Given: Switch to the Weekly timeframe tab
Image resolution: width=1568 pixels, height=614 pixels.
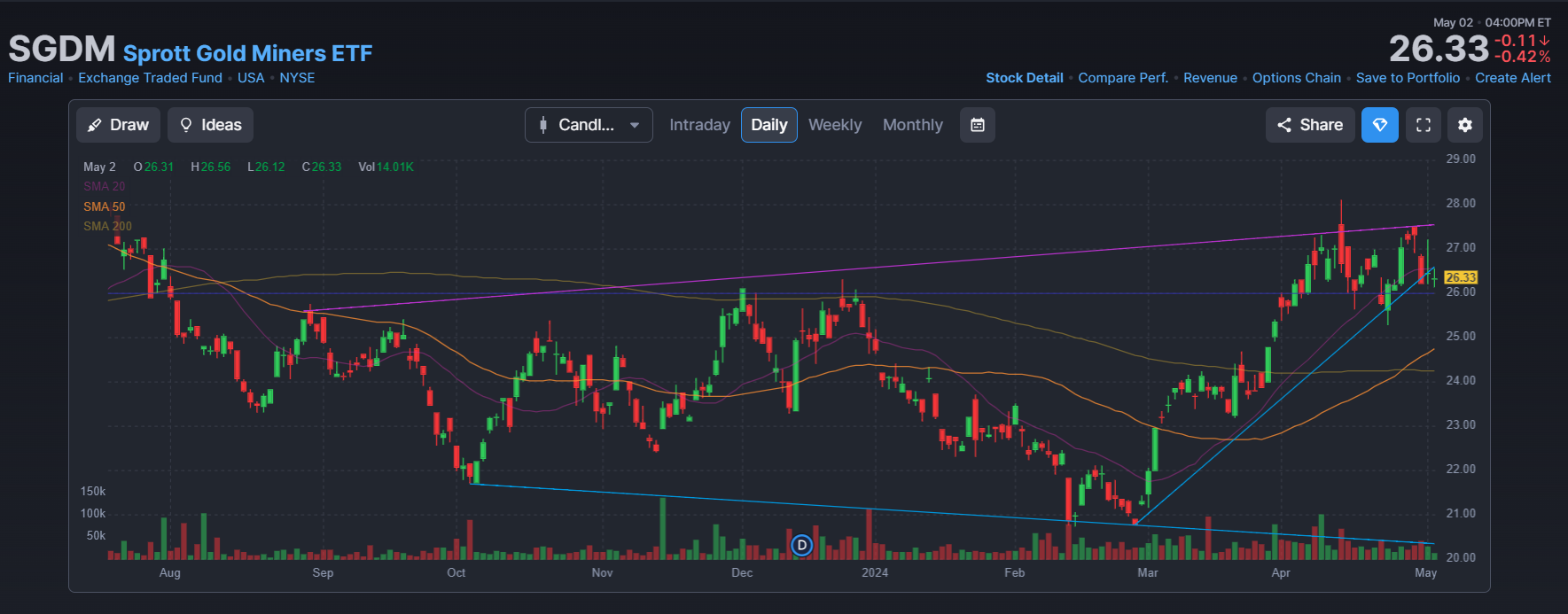Looking at the screenshot, I should click(x=835, y=125).
